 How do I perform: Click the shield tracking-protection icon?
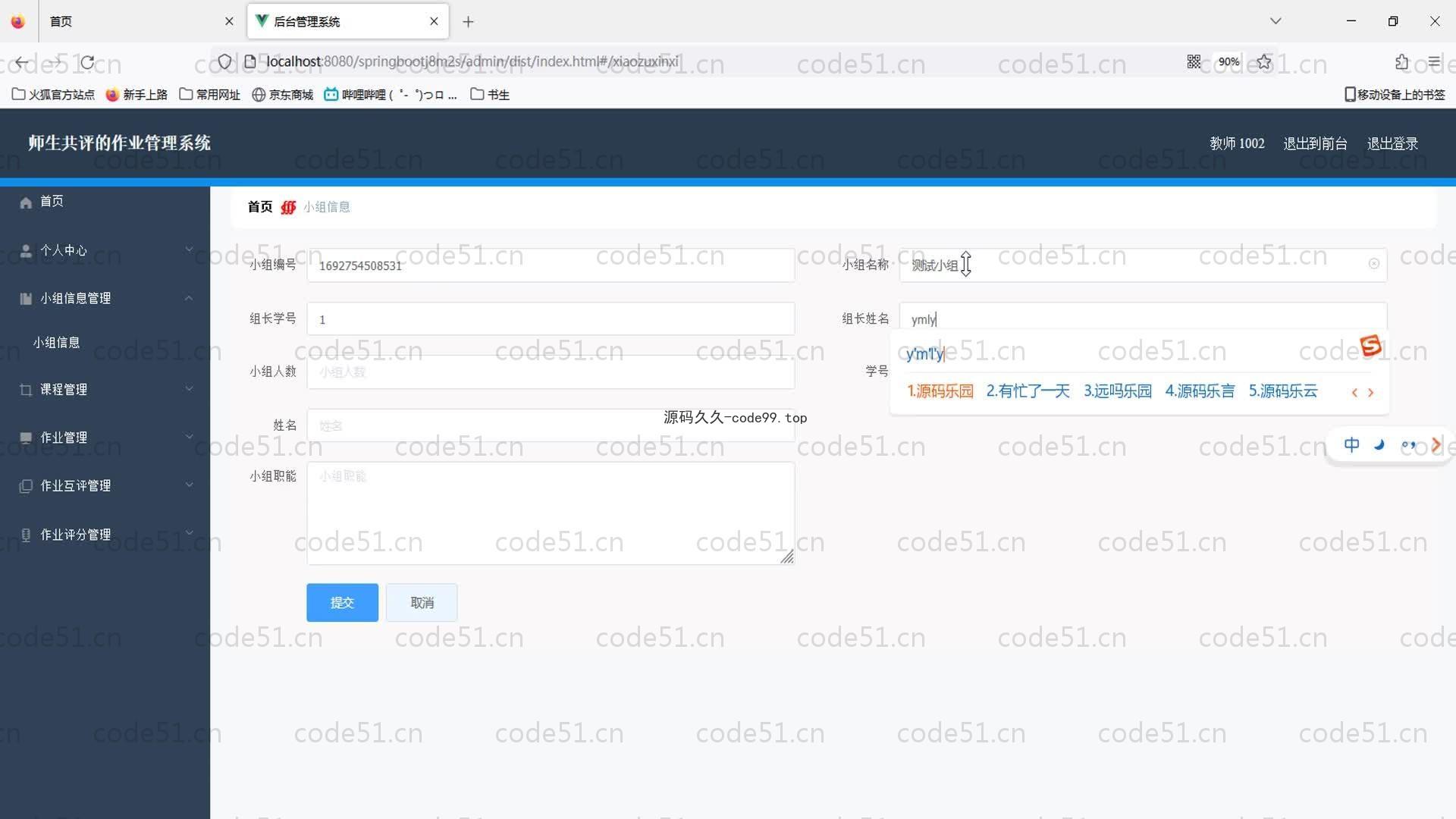coord(224,61)
